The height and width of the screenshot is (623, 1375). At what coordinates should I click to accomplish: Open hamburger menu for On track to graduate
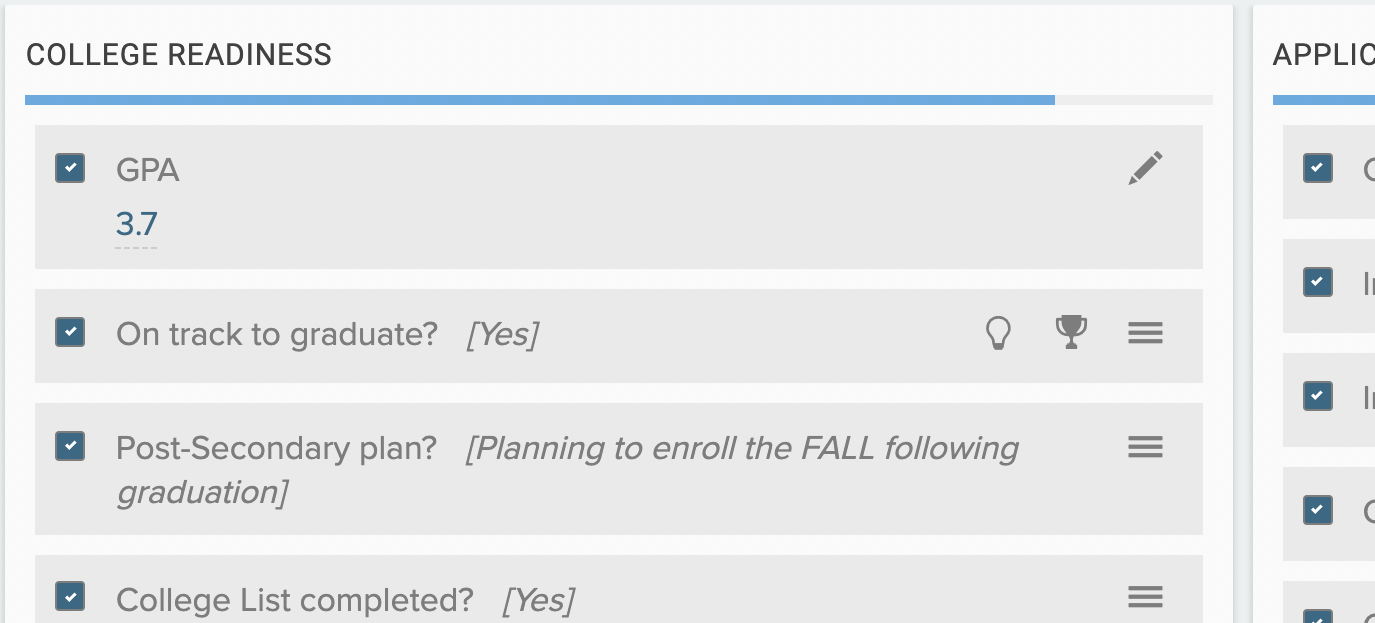1145,333
